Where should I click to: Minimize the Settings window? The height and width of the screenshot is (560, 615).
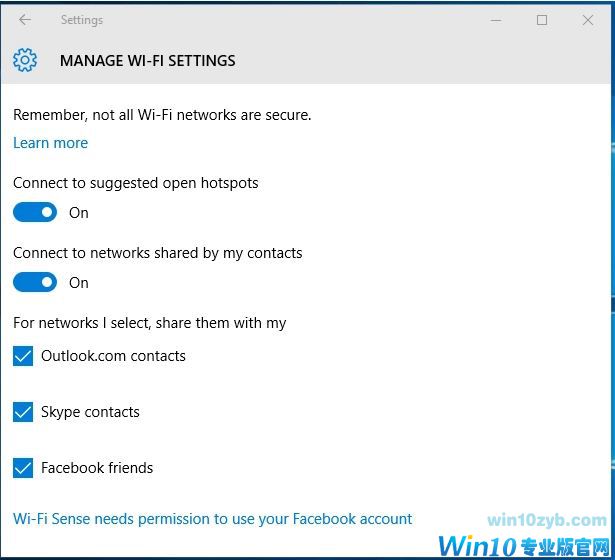[496, 20]
